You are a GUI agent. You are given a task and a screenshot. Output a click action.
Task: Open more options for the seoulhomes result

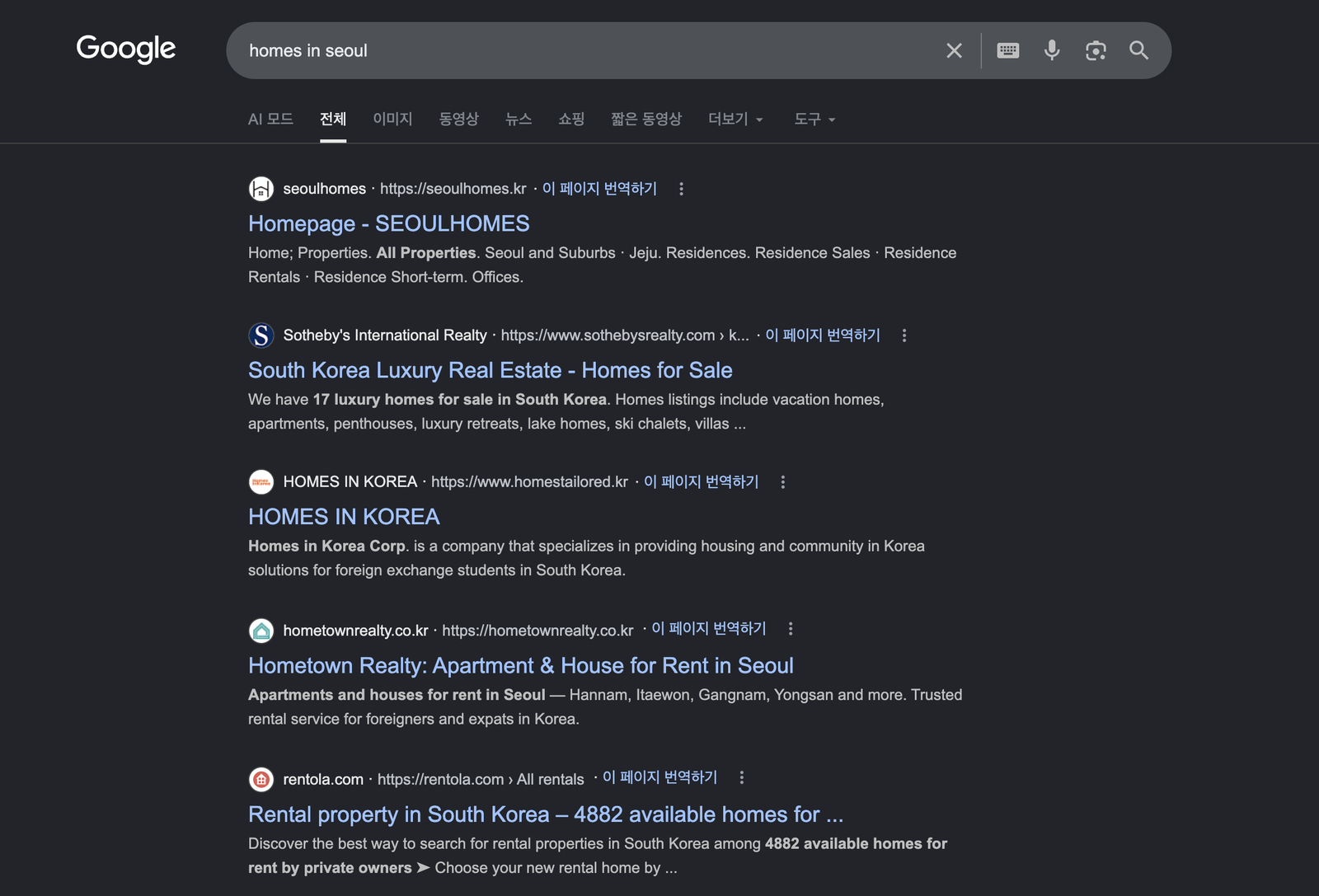[x=681, y=189]
